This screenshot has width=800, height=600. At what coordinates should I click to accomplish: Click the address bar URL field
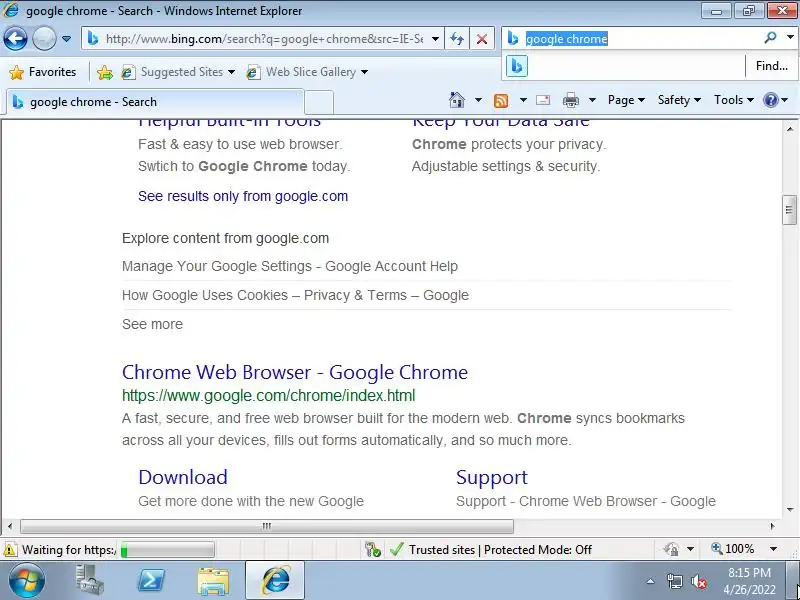[x=264, y=39]
